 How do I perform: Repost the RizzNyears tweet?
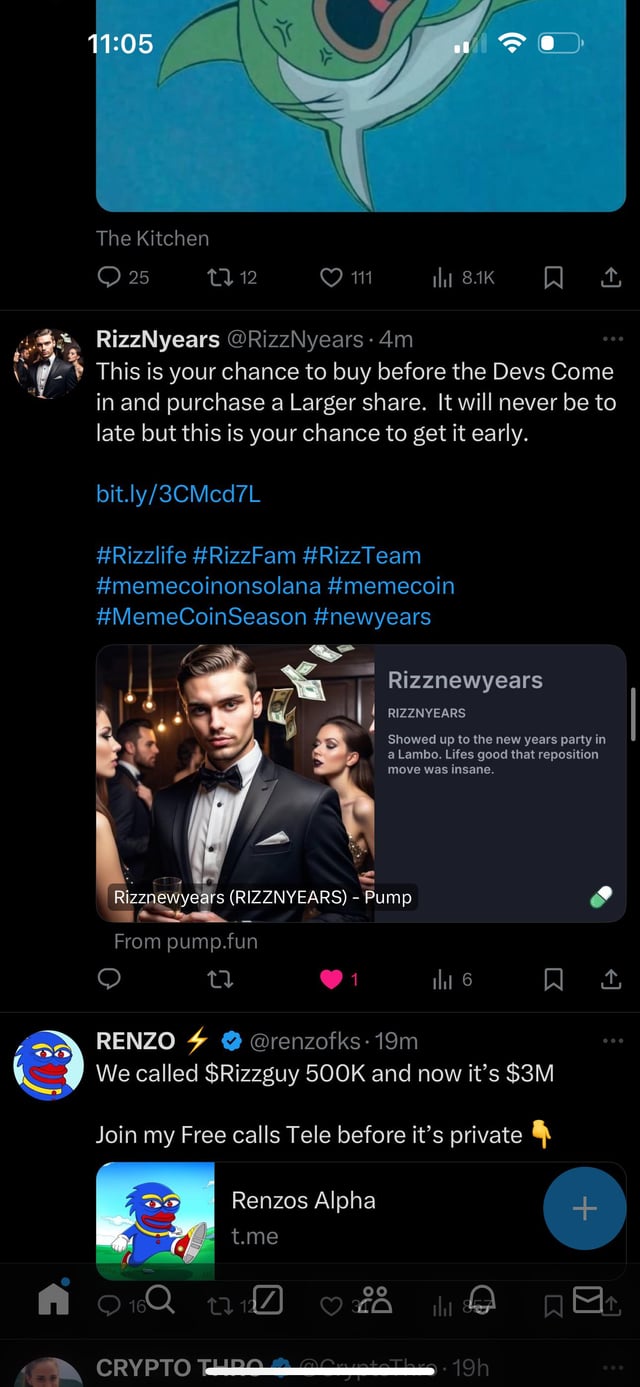220,979
